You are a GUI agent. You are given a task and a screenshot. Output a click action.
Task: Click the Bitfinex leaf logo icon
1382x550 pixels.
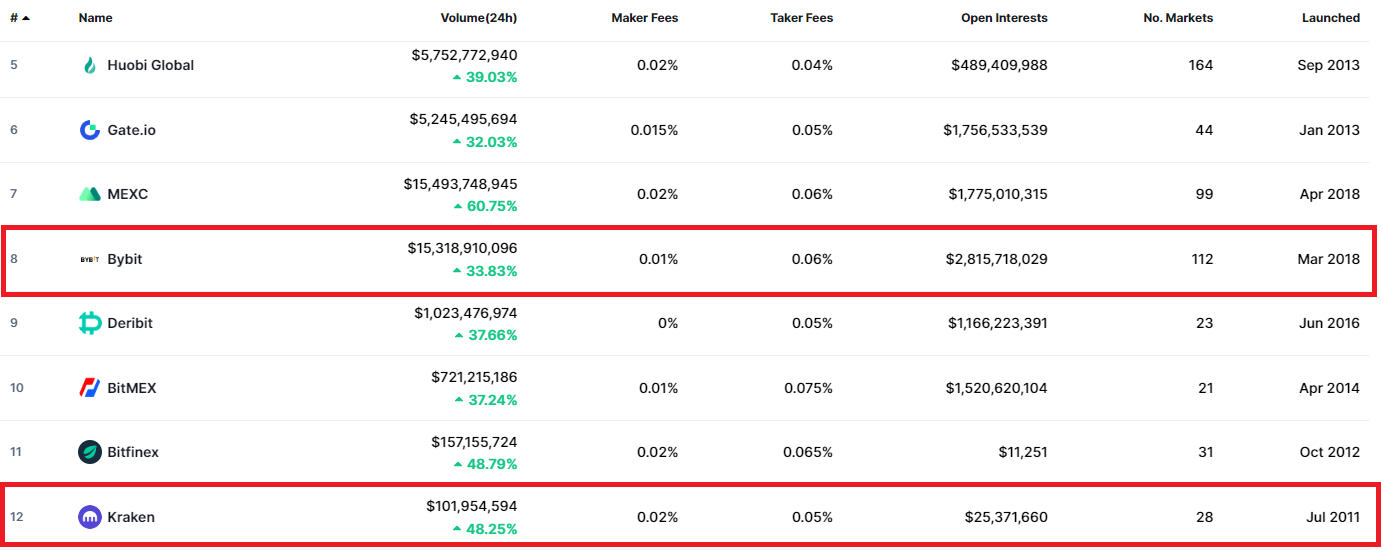tap(90, 452)
